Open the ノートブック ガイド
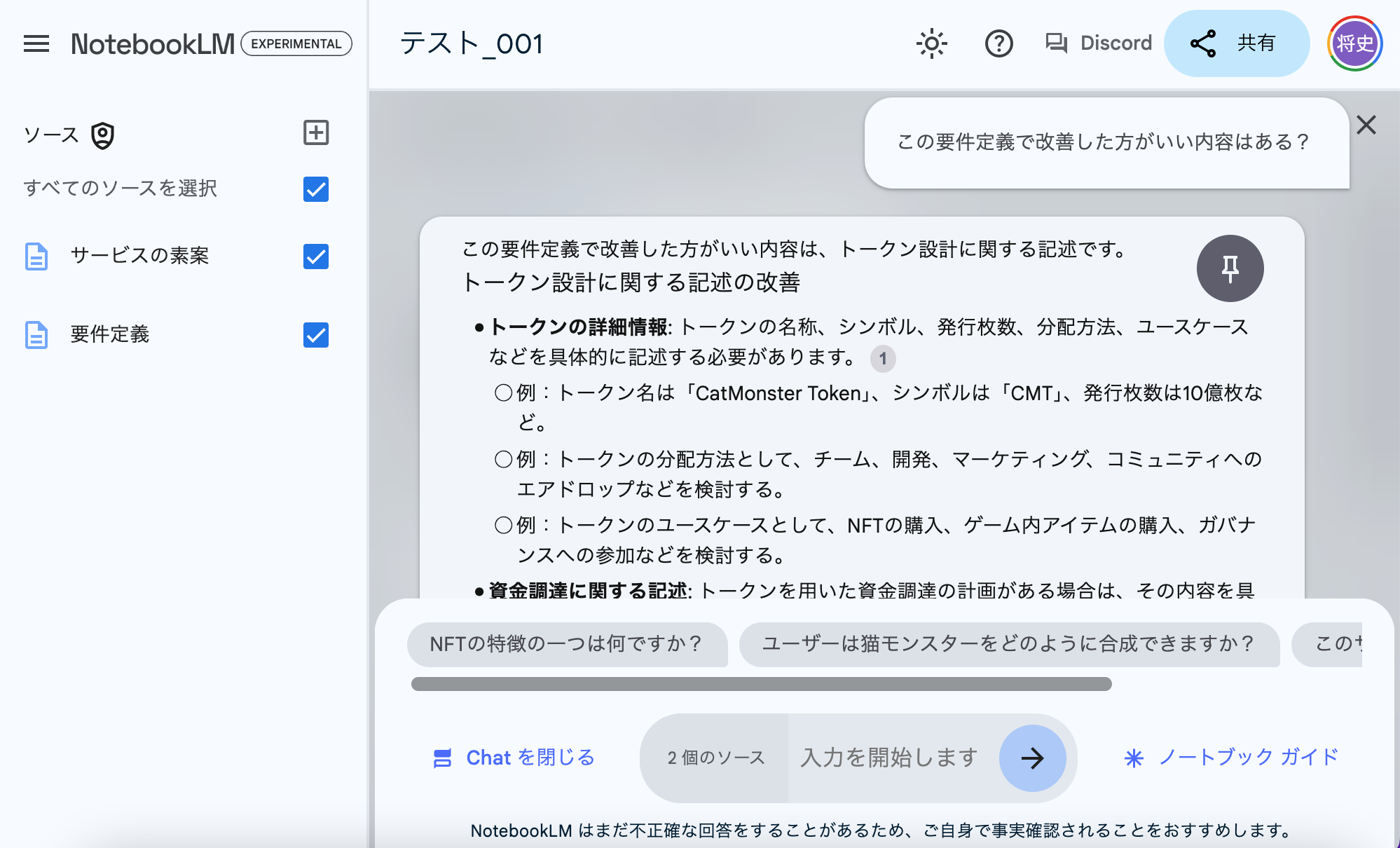The image size is (1400, 848). (x=1232, y=758)
